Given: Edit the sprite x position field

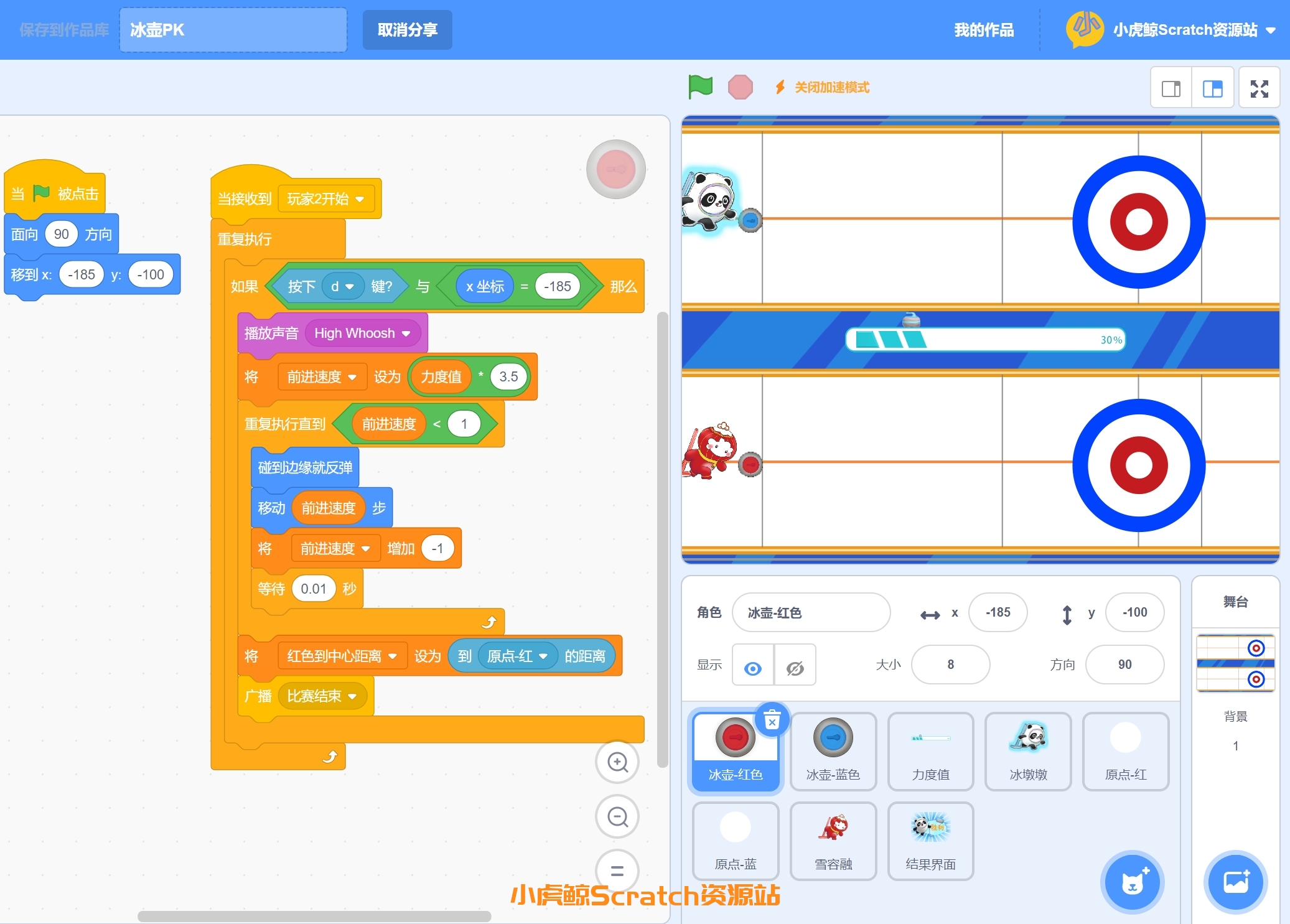Looking at the screenshot, I should pyautogui.click(x=998, y=612).
